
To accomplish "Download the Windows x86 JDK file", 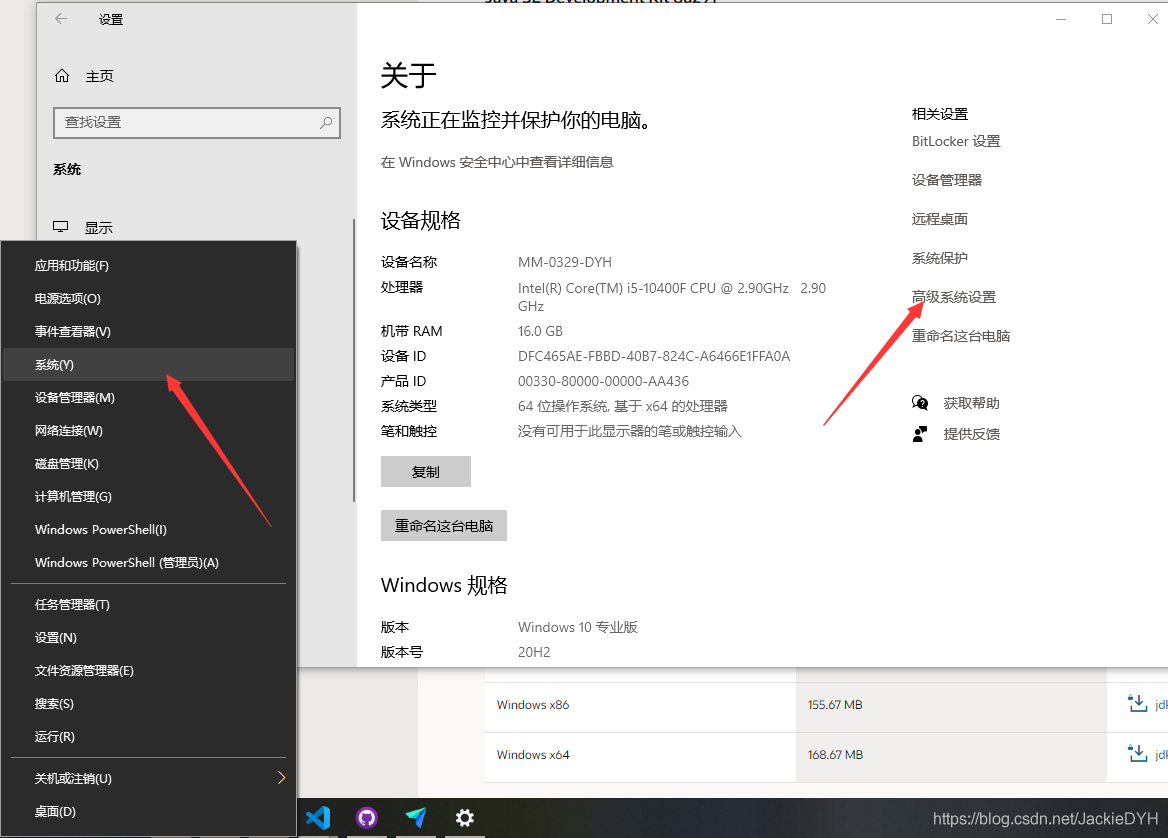I will point(1137,704).
